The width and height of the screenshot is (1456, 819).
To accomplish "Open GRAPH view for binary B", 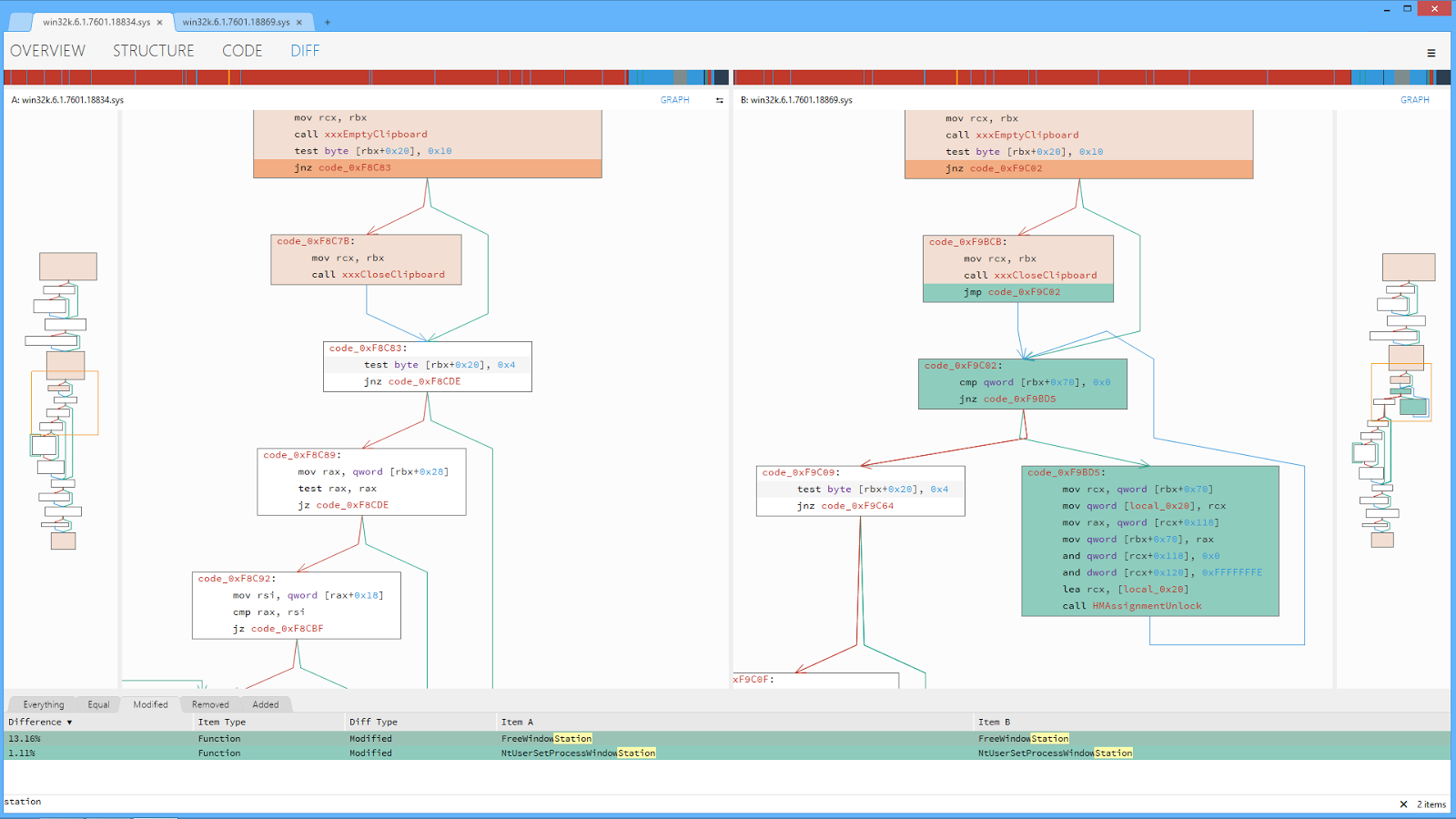I will tap(1417, 100).
